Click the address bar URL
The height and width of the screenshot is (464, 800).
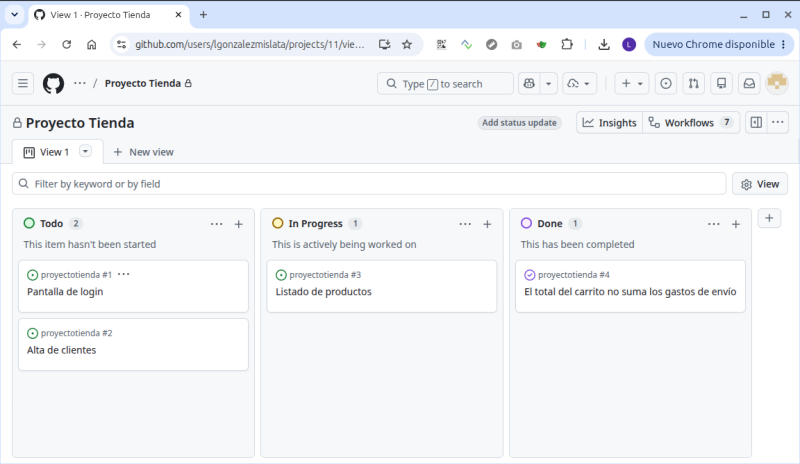coord(249,44)
